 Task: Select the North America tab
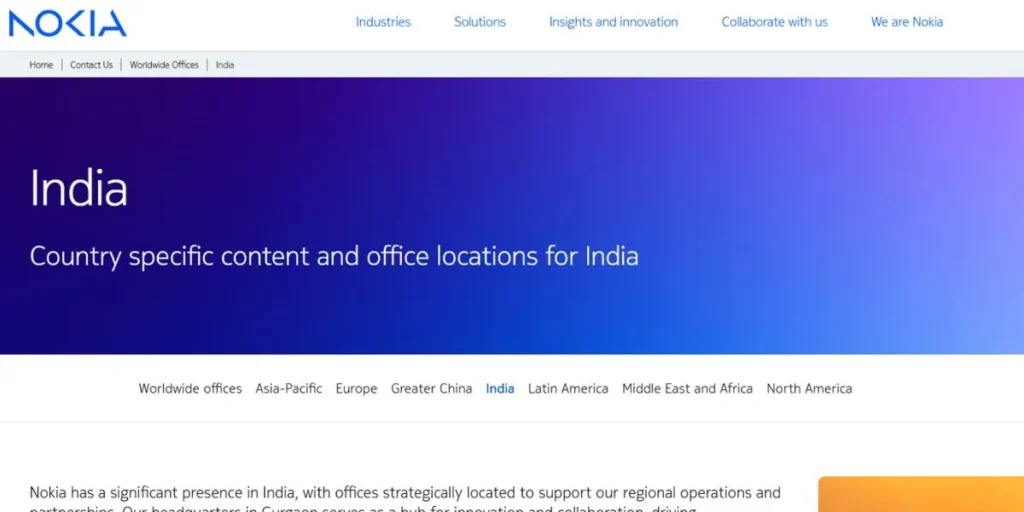(x=809, y=389)
